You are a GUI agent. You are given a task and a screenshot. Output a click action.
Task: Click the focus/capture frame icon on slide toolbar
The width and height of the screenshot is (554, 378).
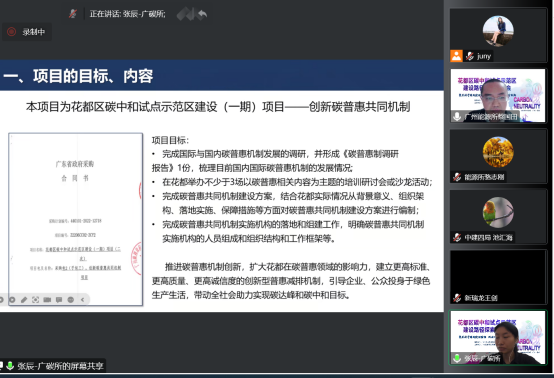[x=35, y=300]
